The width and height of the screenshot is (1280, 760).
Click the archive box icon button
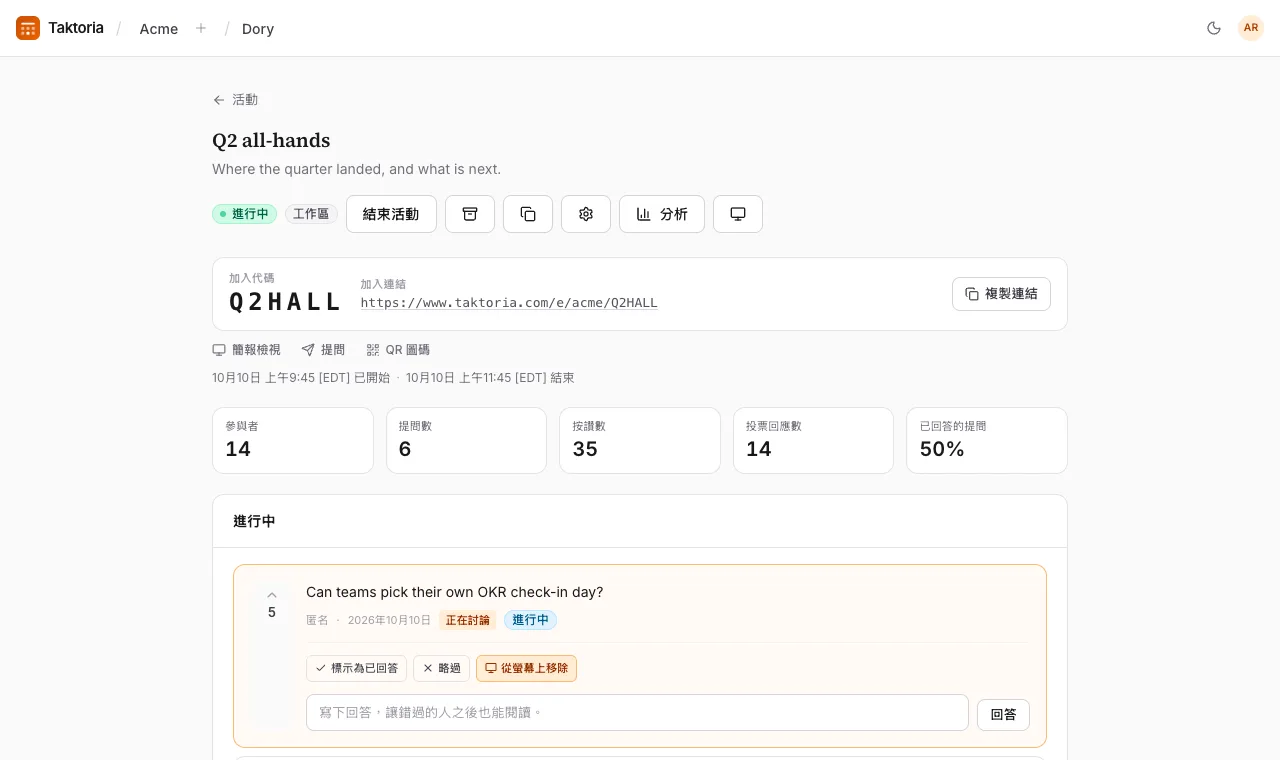click(x=470, y=214)
